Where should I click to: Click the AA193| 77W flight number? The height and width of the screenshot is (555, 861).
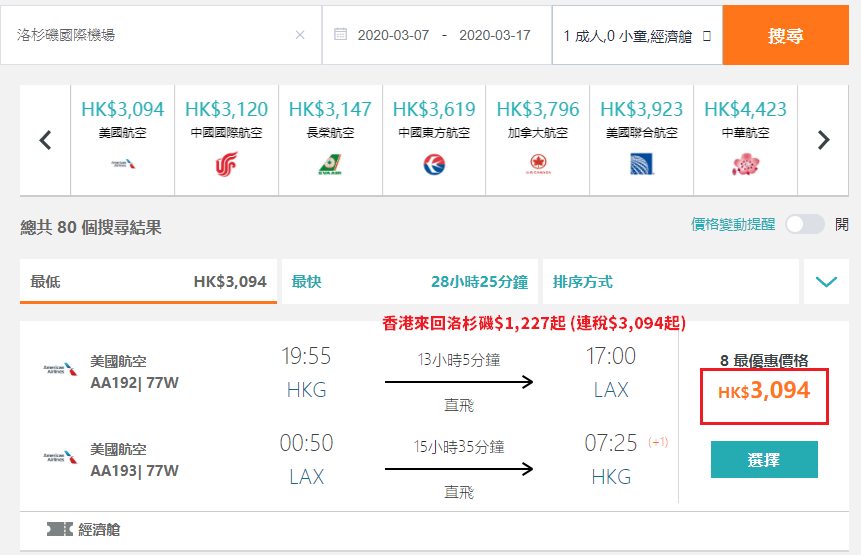click(x=135, y=470)
